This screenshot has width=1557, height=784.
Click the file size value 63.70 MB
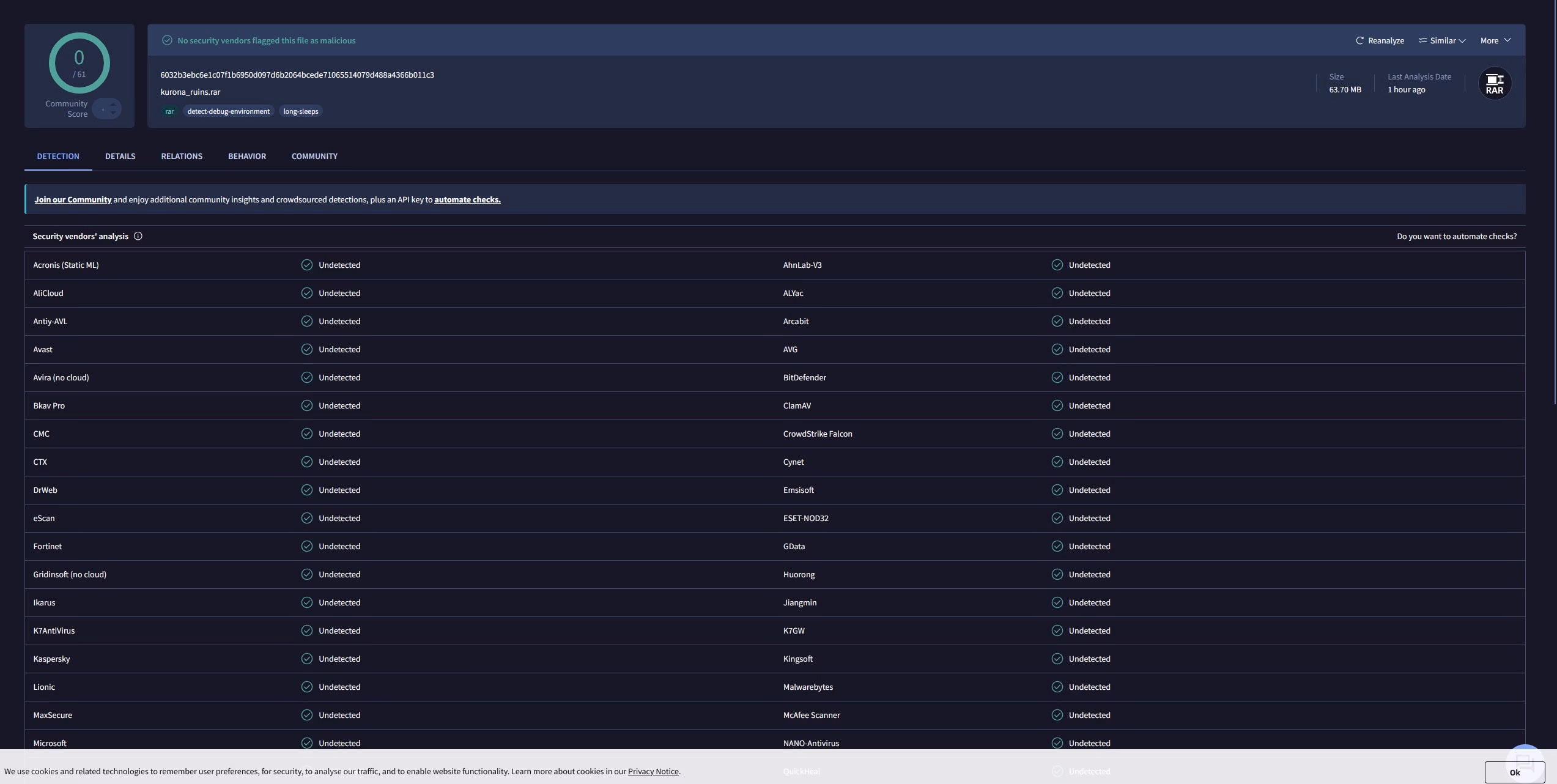pyautogui.click(x=1345, y=89)
